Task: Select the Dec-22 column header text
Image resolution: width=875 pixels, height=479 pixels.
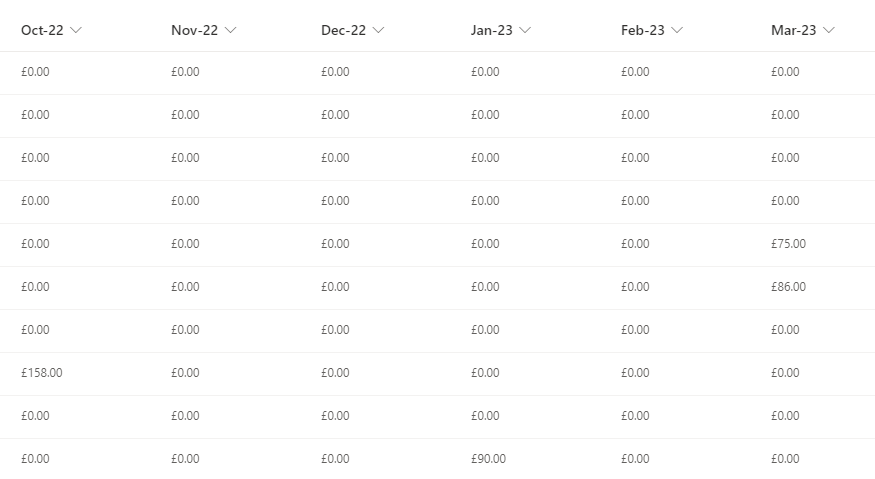Action: 343,30
